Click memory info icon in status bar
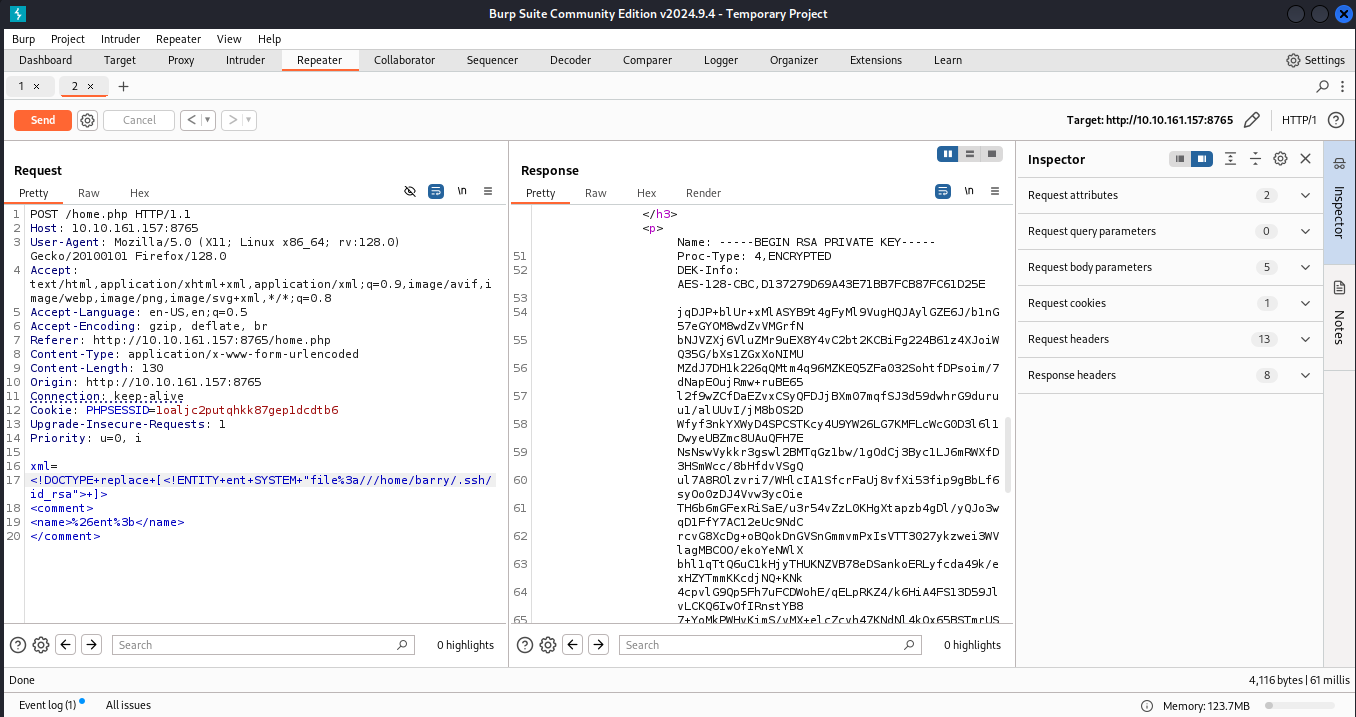 tap(1147, 706)
